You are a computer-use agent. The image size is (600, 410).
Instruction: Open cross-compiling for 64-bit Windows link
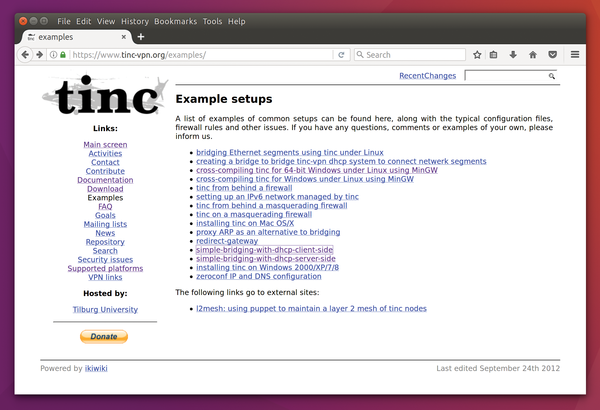[x=317, y=170]
